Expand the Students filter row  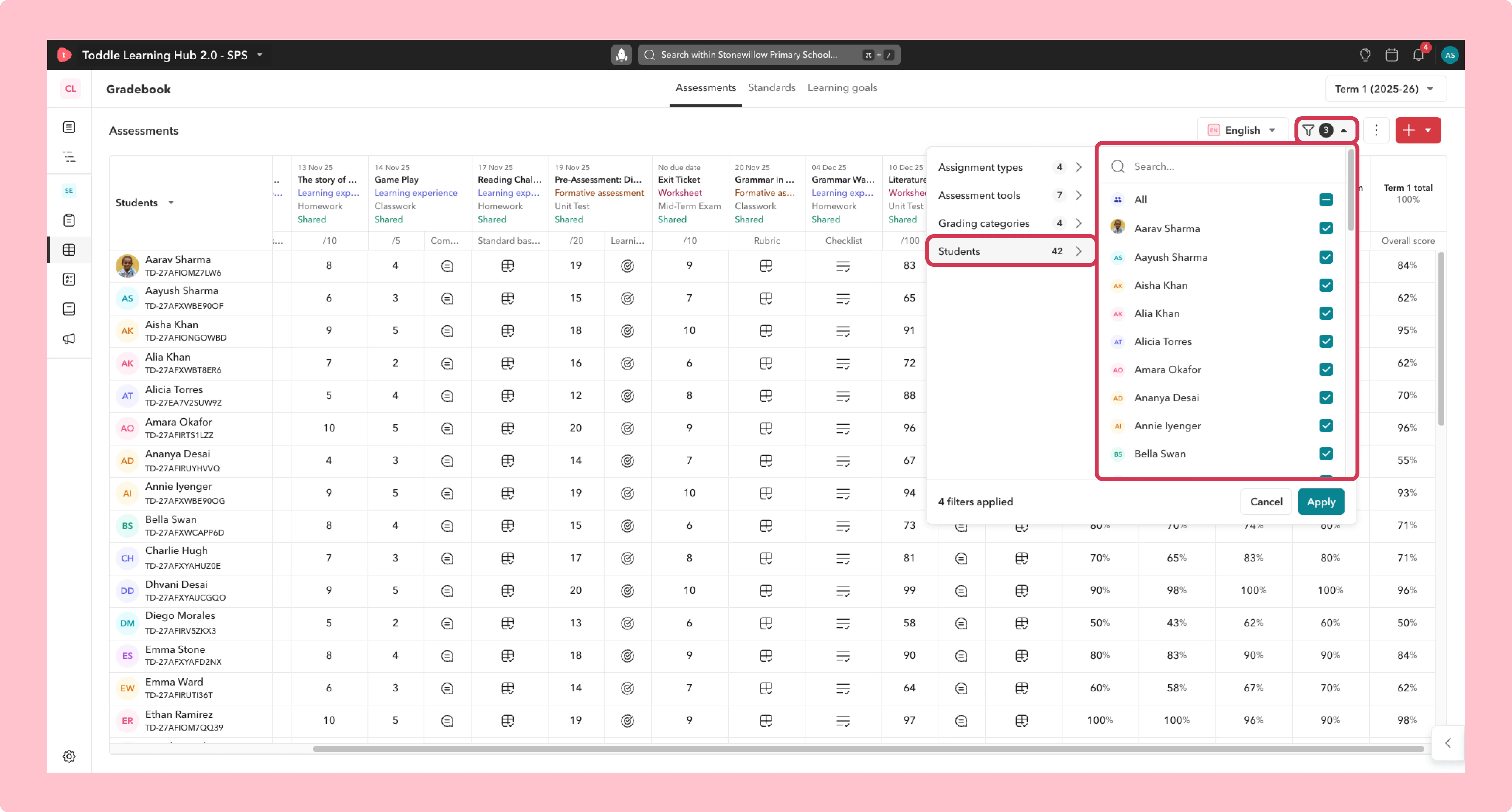(1010, 251)
